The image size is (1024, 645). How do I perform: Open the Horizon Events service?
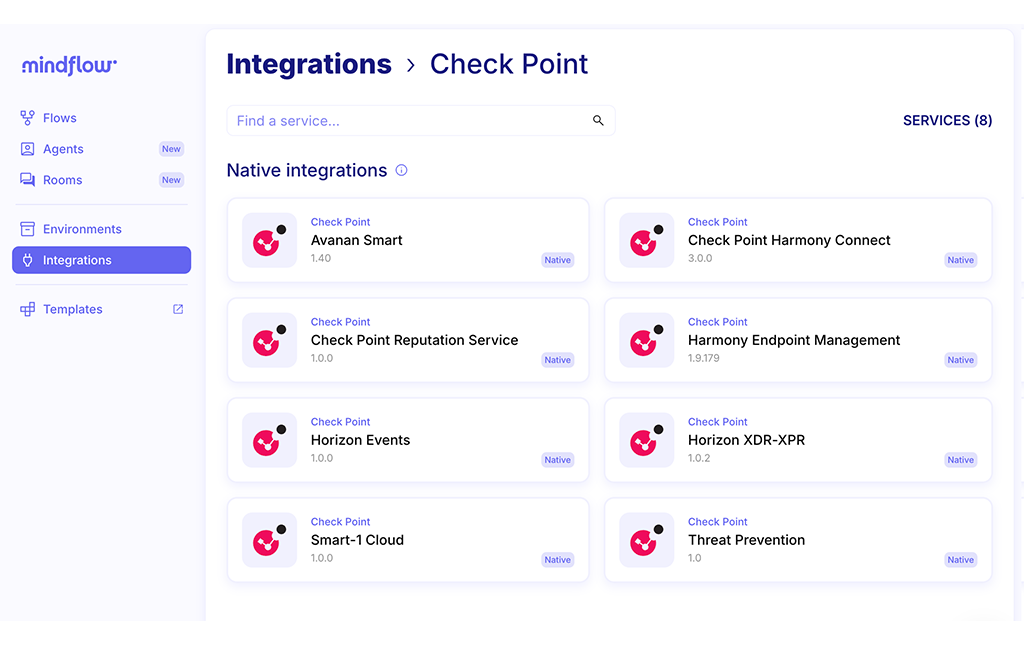tap(408, 440)
